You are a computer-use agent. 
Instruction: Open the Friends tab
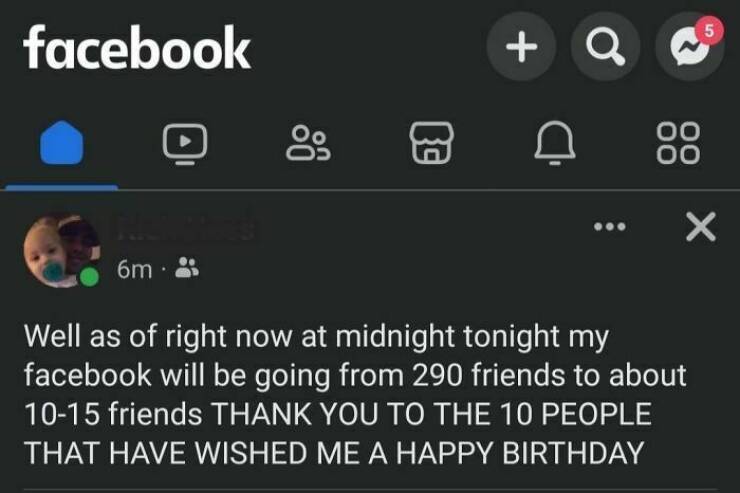pyautogui.click(x=309, y=143)
